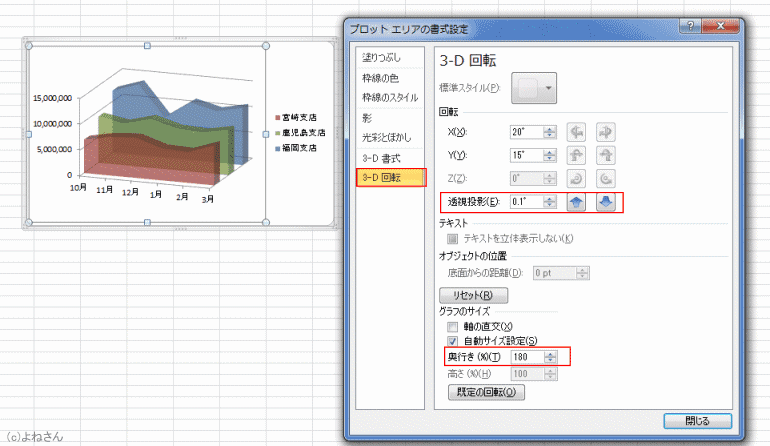
Task: Select 福岡支店 legend entry in chart
Action: tap(296, 148)
